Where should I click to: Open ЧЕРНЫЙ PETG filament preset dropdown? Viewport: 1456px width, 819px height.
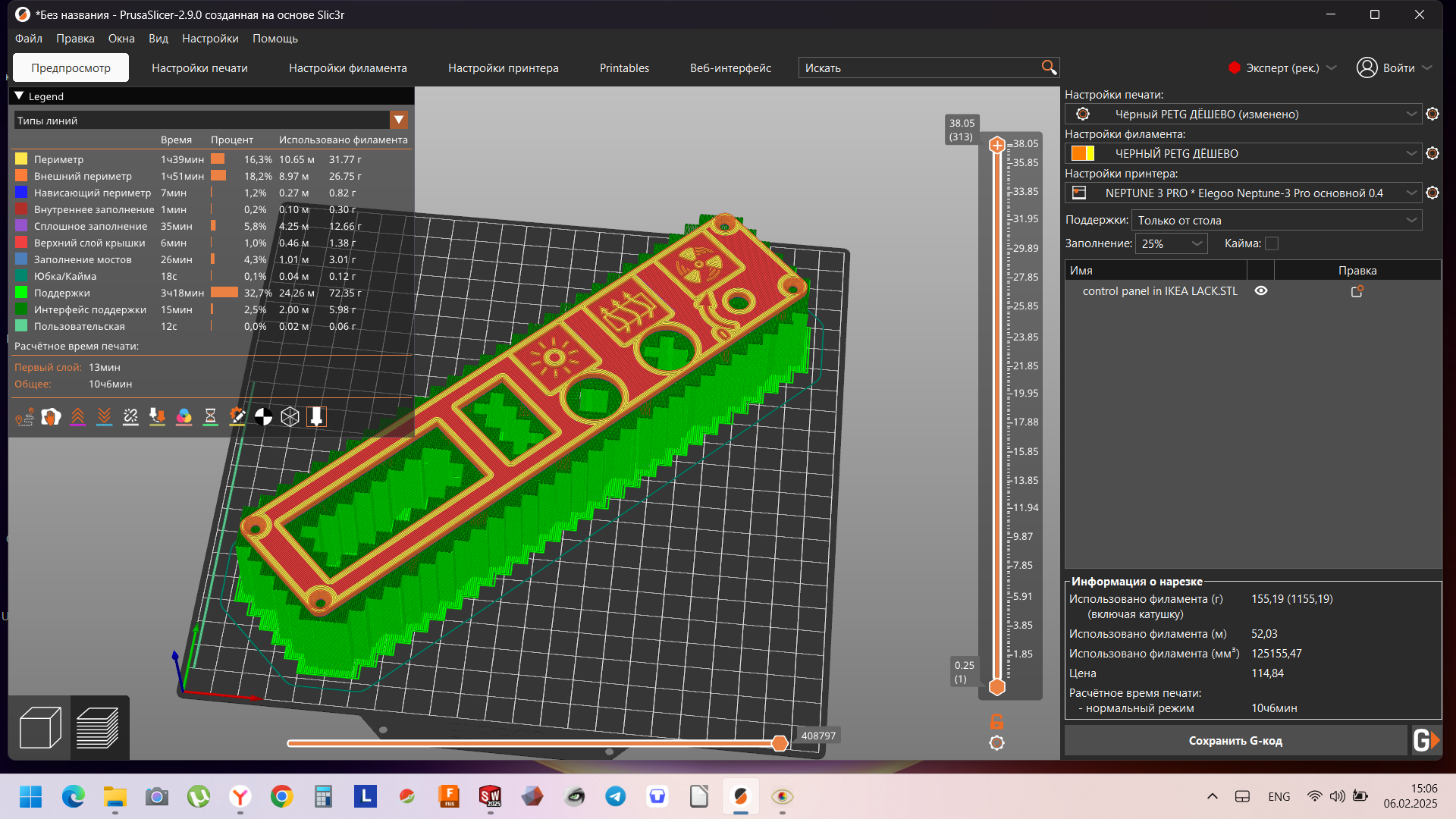click(1242, 153)
